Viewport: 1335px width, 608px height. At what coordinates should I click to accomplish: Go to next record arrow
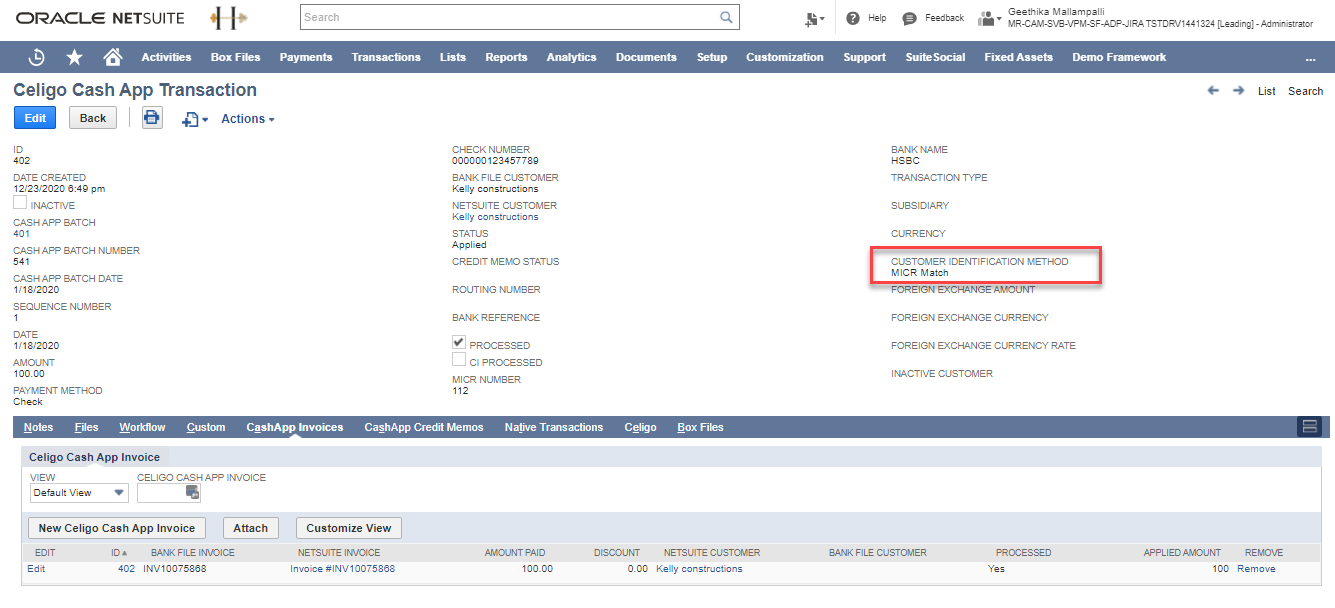tap(1238, 90)
